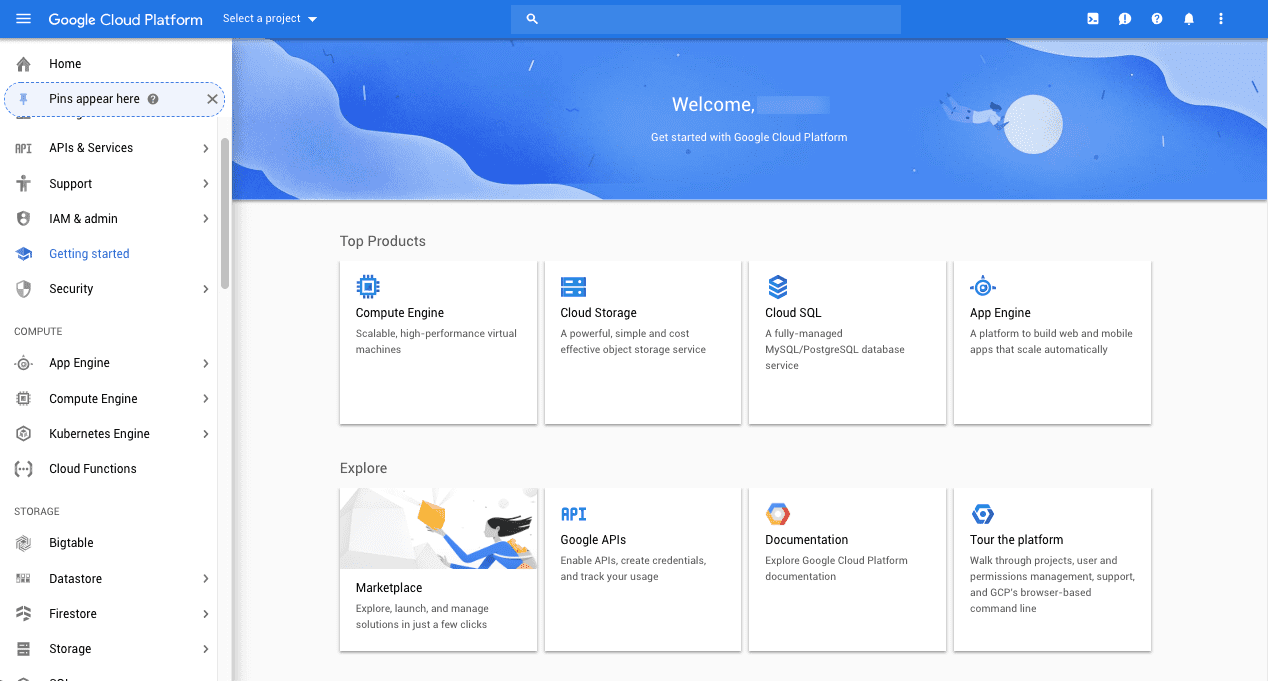
Task: Expand sidebar Compute Engine submenu arrow
Action: click(205, 399)
